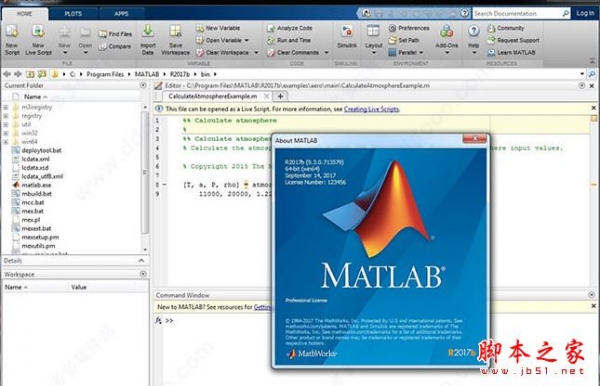
Task: Close the About MATLAB dialog
Action: [x=474, y=138]
